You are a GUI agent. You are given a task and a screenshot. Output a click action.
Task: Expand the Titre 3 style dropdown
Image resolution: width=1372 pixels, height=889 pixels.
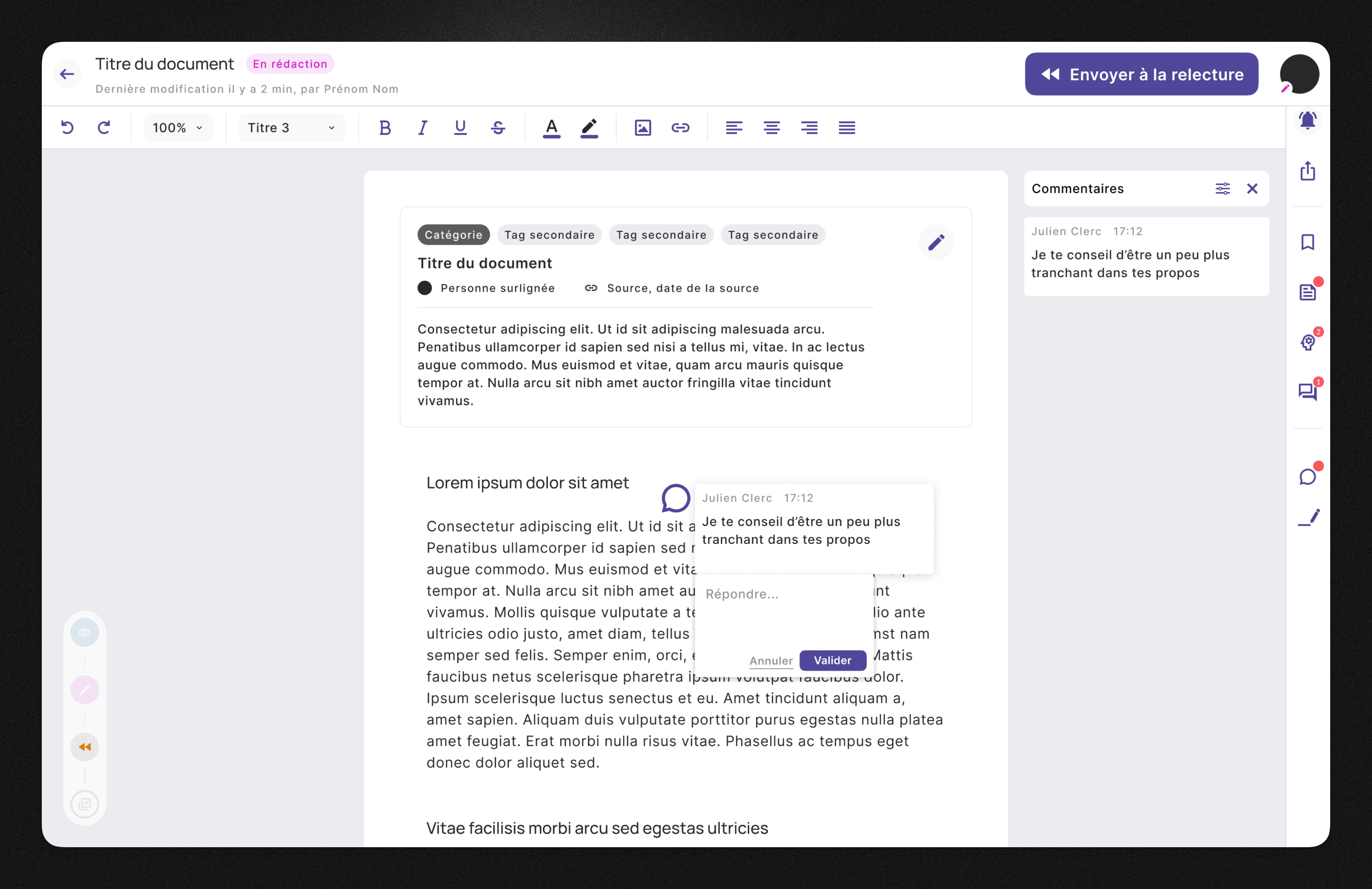[291, 127]
